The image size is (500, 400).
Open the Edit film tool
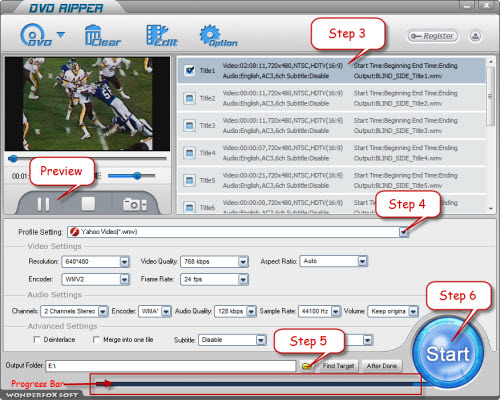(x=162, y=35)
